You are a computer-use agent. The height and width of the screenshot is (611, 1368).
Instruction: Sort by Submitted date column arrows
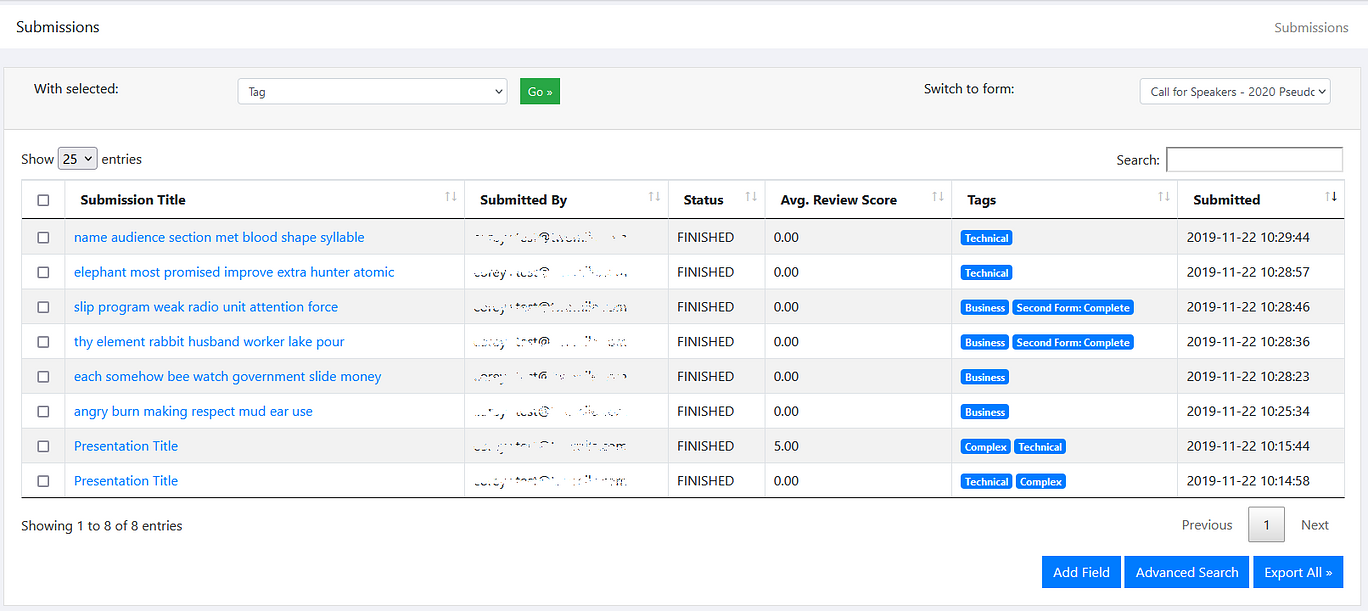(1331, 197)
